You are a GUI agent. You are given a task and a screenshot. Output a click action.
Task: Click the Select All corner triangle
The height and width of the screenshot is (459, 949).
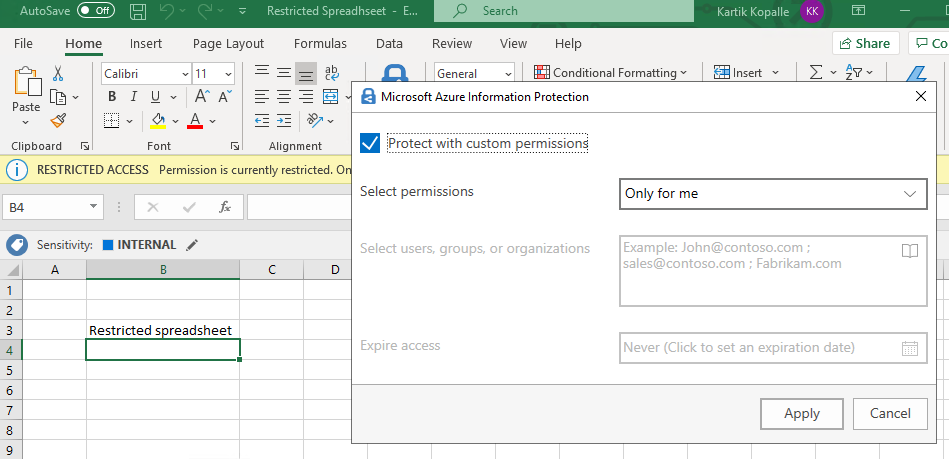click(x=11, y=269)
